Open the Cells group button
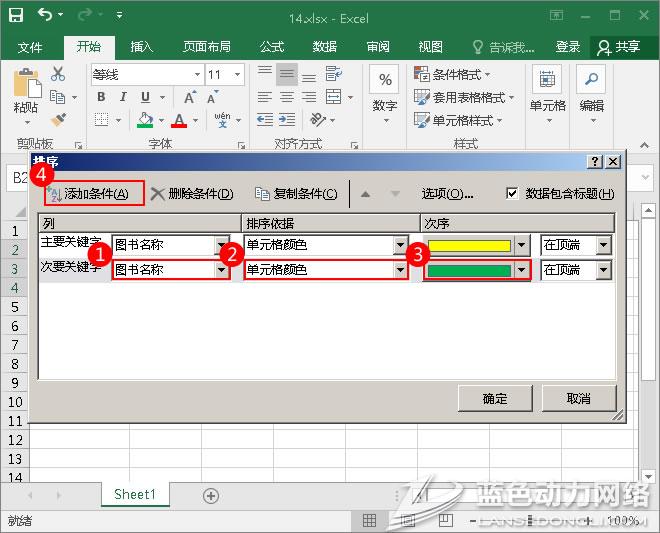Screen dimensions: 660x533 coord(547,94)
